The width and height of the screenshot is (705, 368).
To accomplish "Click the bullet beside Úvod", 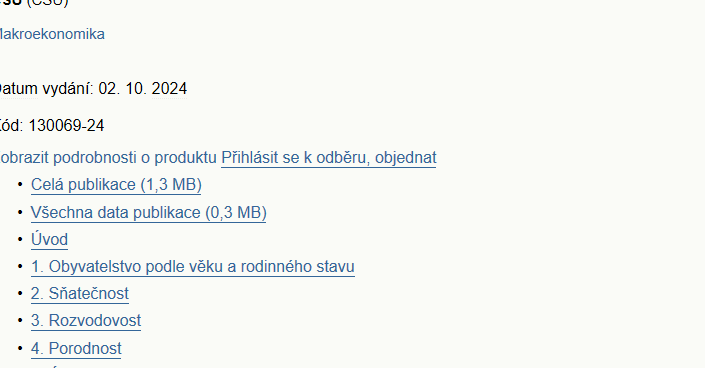I will (x=20, y=239).
